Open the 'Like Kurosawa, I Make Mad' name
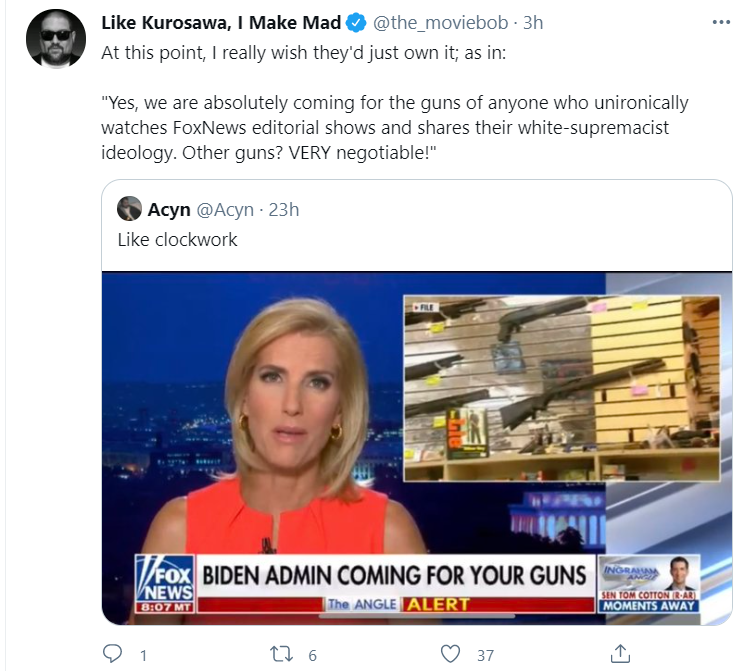 [x=221, y=23]
